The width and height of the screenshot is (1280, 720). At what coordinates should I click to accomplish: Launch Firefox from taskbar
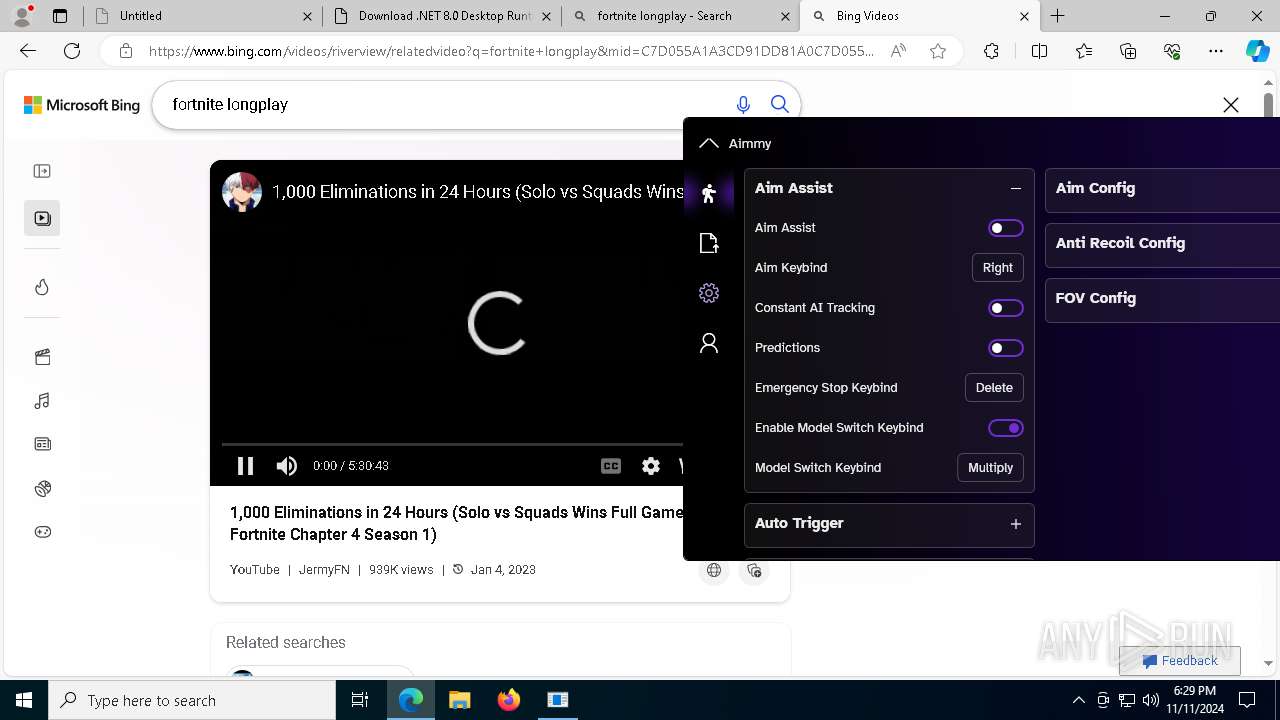509,700
